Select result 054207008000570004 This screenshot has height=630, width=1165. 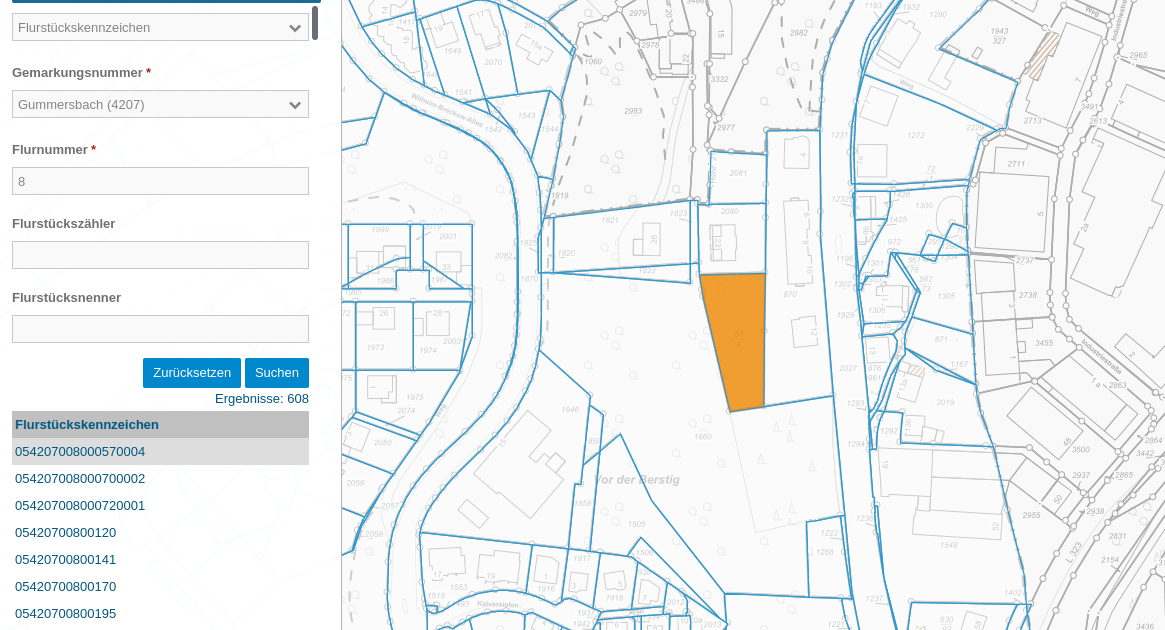pyautogui.click(x=80, y=452)
